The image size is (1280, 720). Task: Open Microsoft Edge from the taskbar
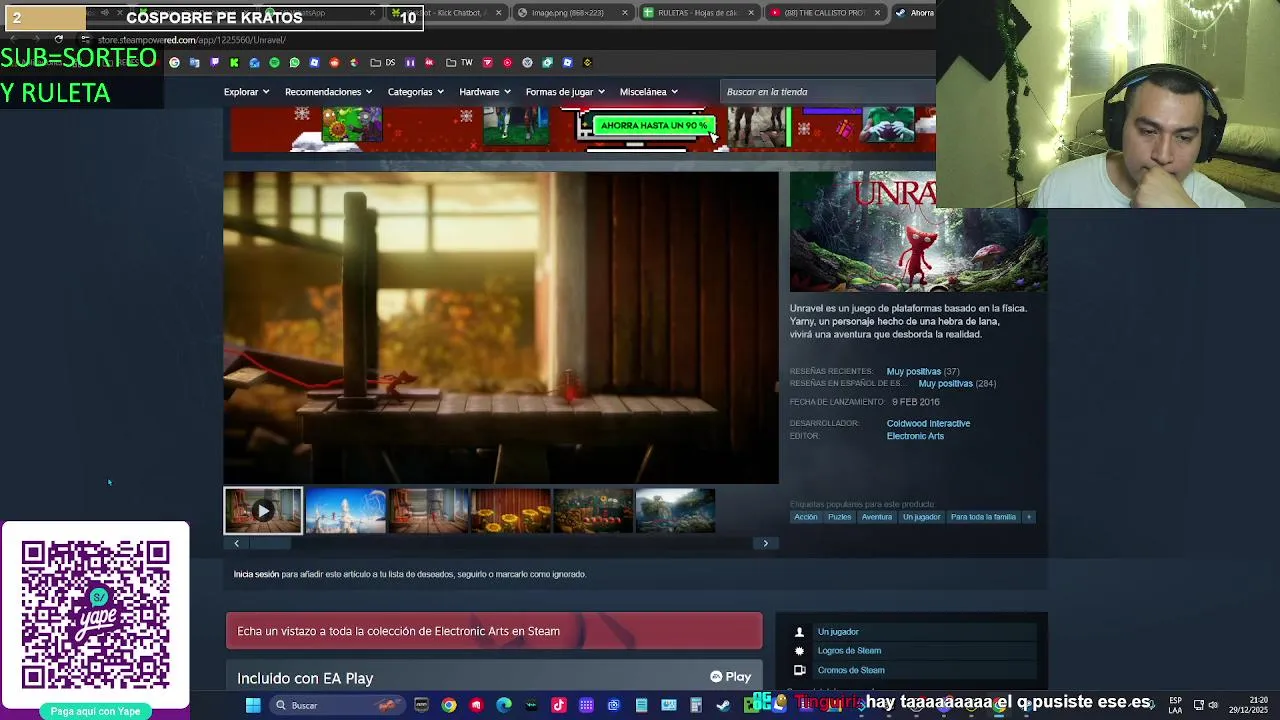504,705
